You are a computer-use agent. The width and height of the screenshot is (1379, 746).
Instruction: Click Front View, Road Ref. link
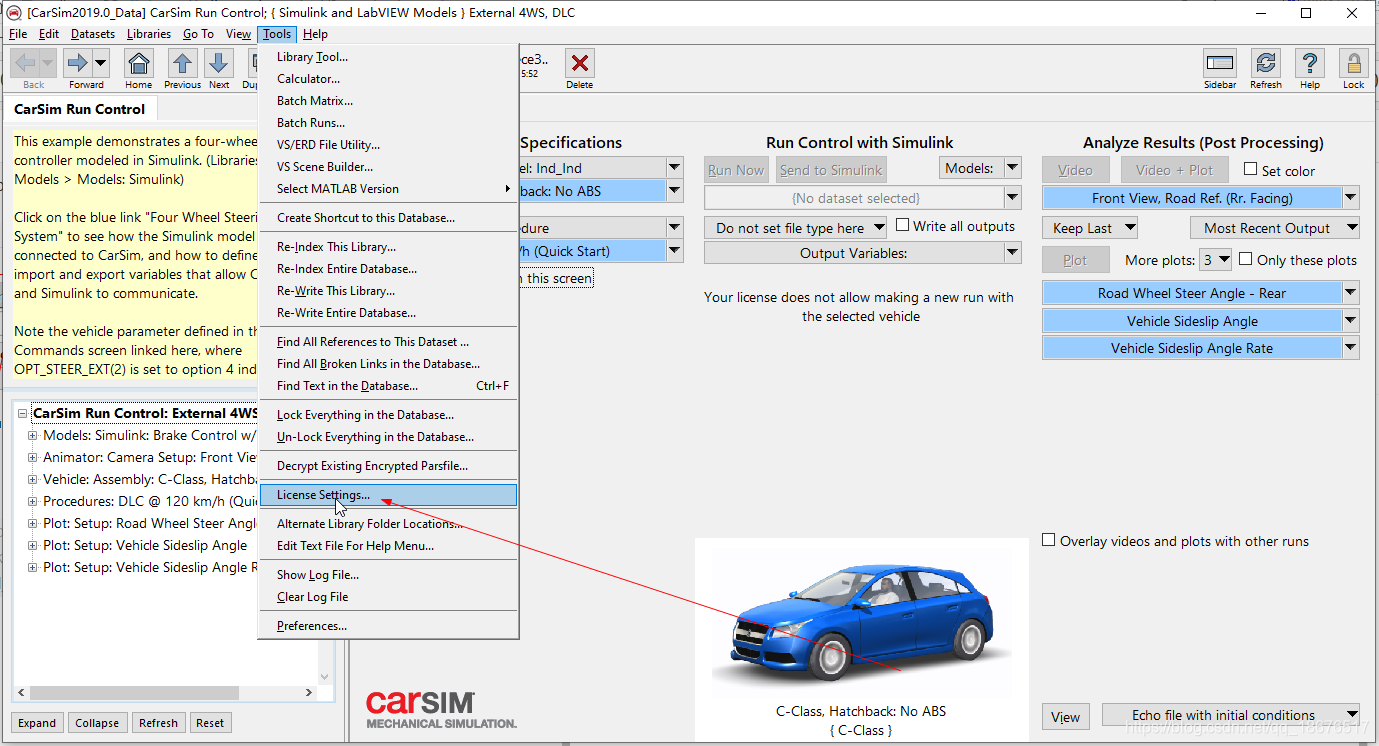1191,198
